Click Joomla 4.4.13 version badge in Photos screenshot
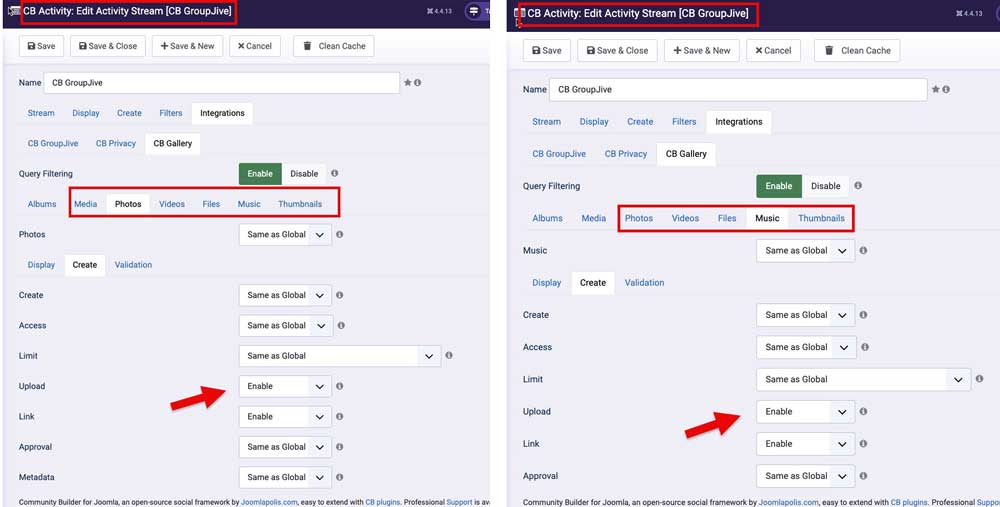Image resolution: width=1000 pixels, height=507 pixels. pos(439,11)
